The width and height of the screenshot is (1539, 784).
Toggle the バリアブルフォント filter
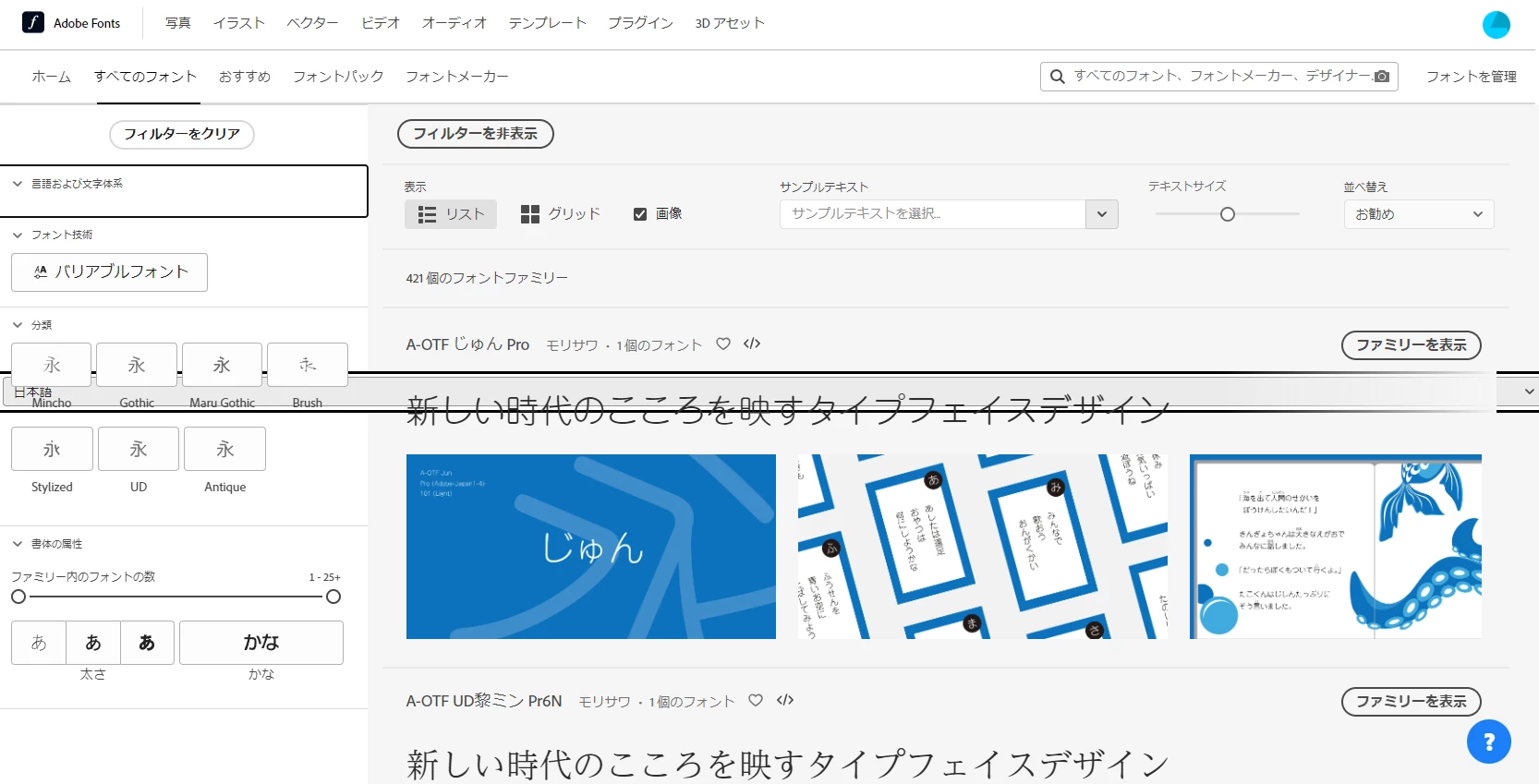109,272
